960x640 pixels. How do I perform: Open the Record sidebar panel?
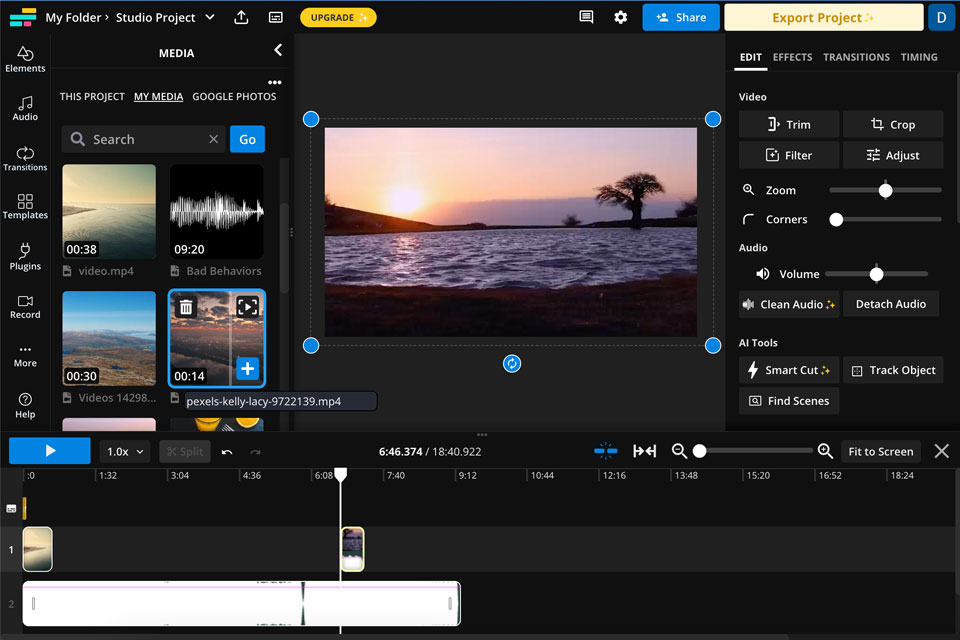[25, 307]
